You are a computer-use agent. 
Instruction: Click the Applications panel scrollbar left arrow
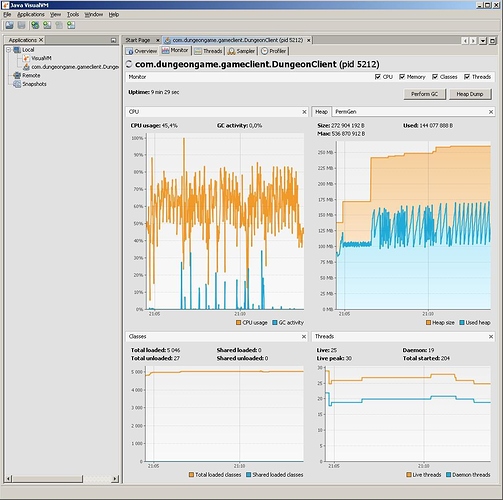tap(9, 479)
